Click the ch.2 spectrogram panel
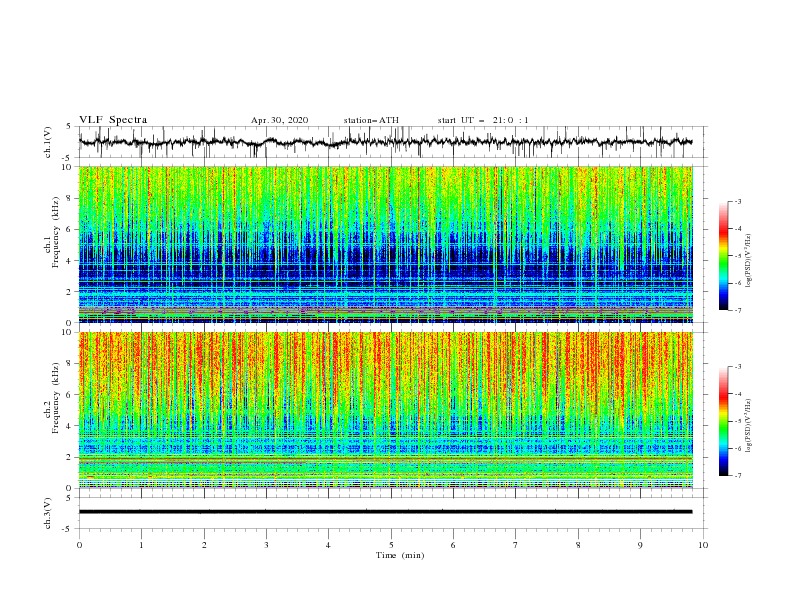Screen dimensions: 792x612 tap(385, 410)
